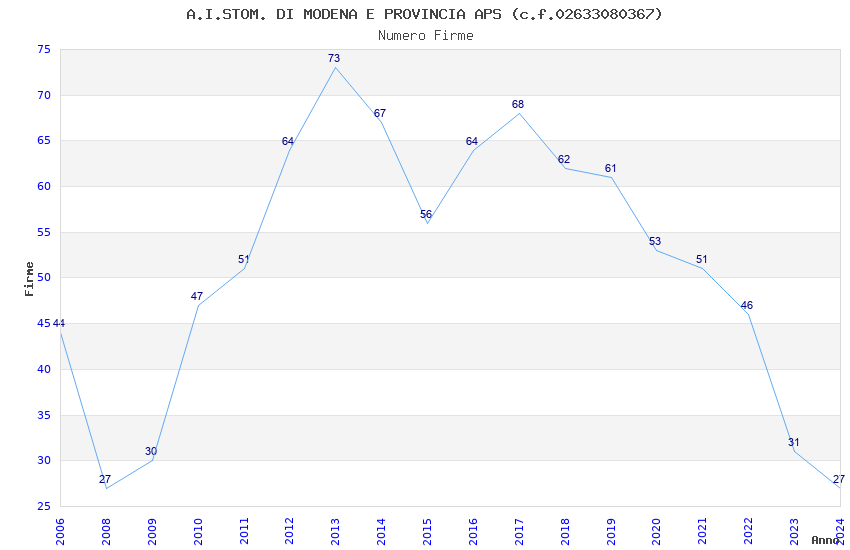Click x-axis year label 2011
This screenshot has width=850, height=550.
coord(244,531)
